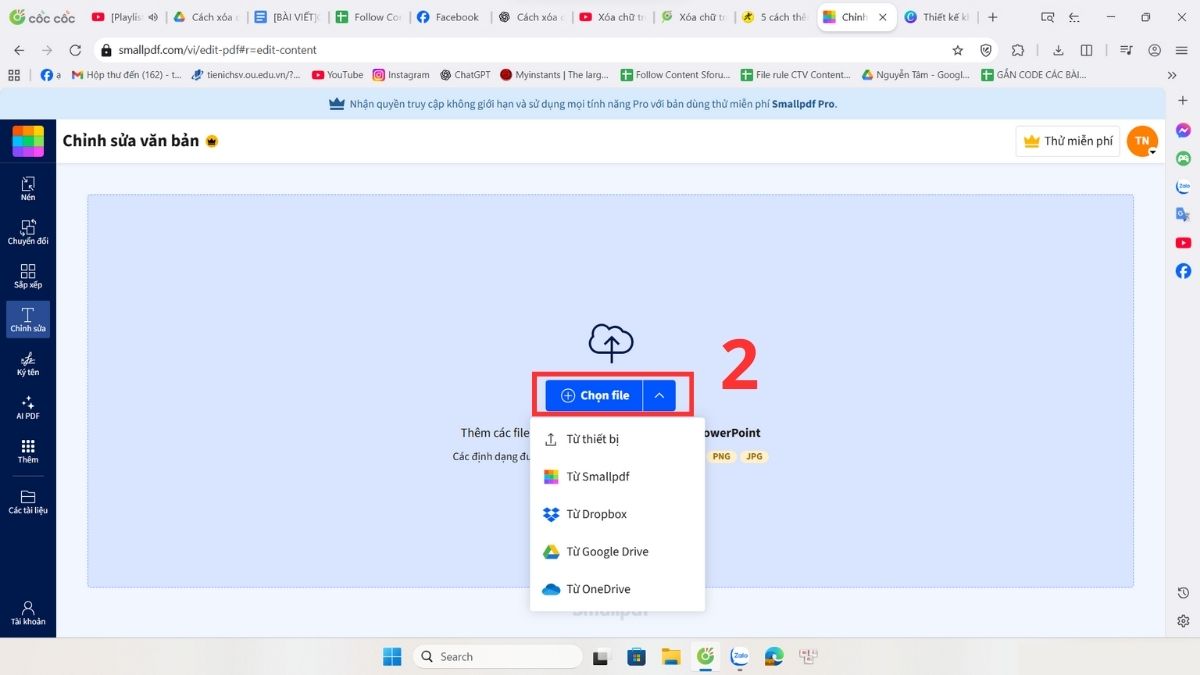Collapse the Chọn file source dropdown arrow

[659, 395]
